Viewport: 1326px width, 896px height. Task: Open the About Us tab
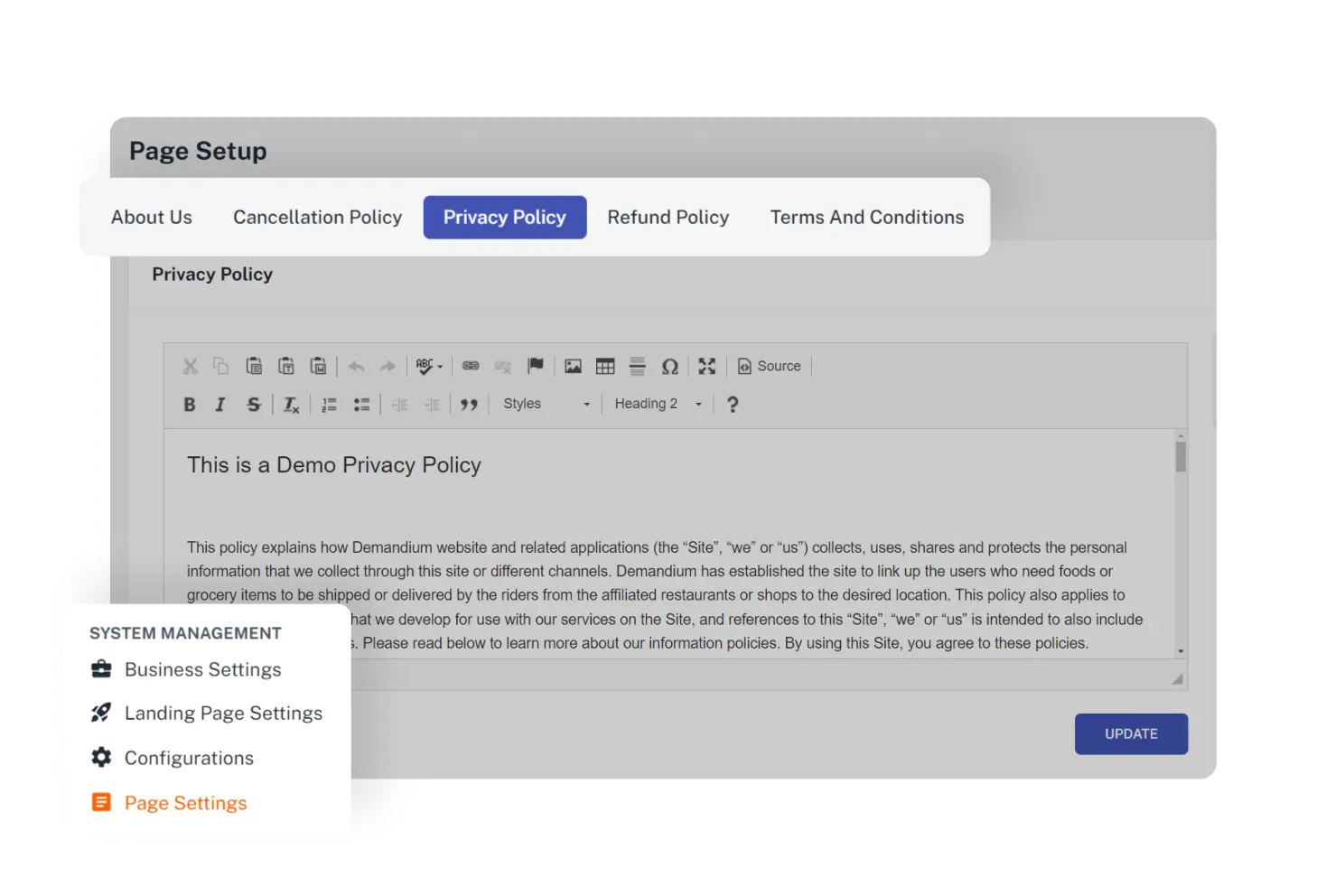(152, 217)
